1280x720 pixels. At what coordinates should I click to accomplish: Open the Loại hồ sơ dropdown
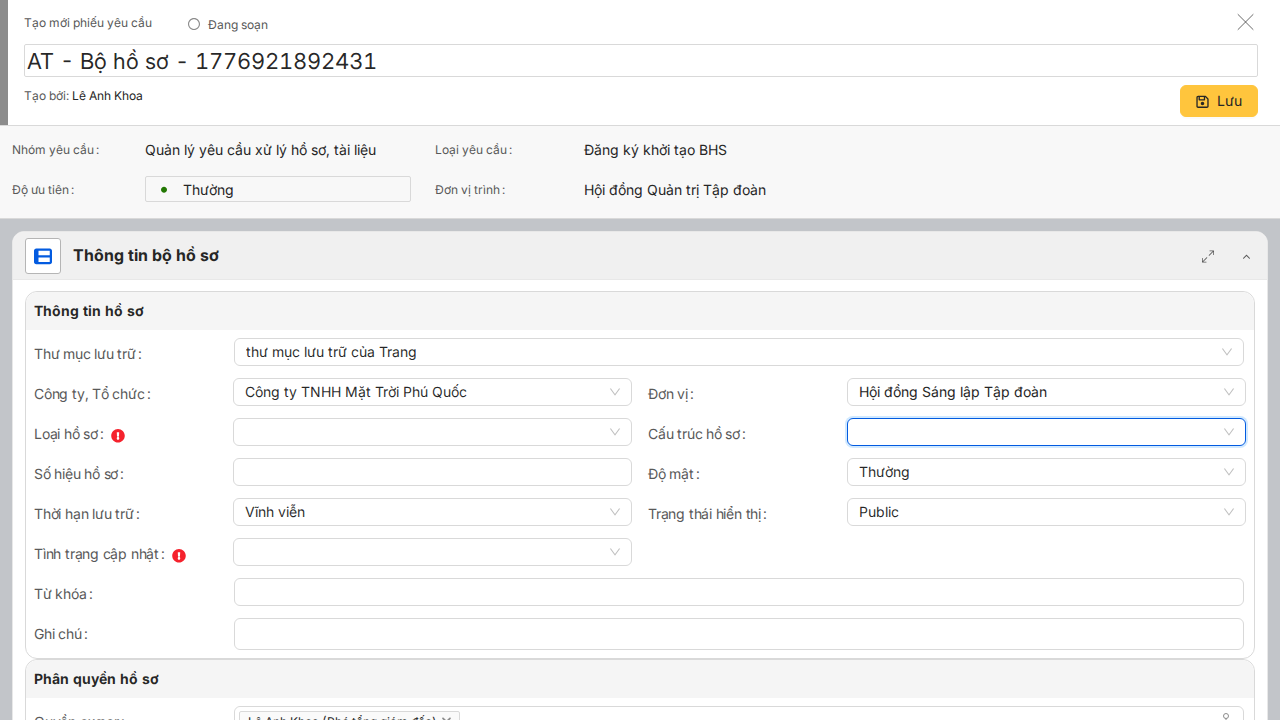pos(432,432)
